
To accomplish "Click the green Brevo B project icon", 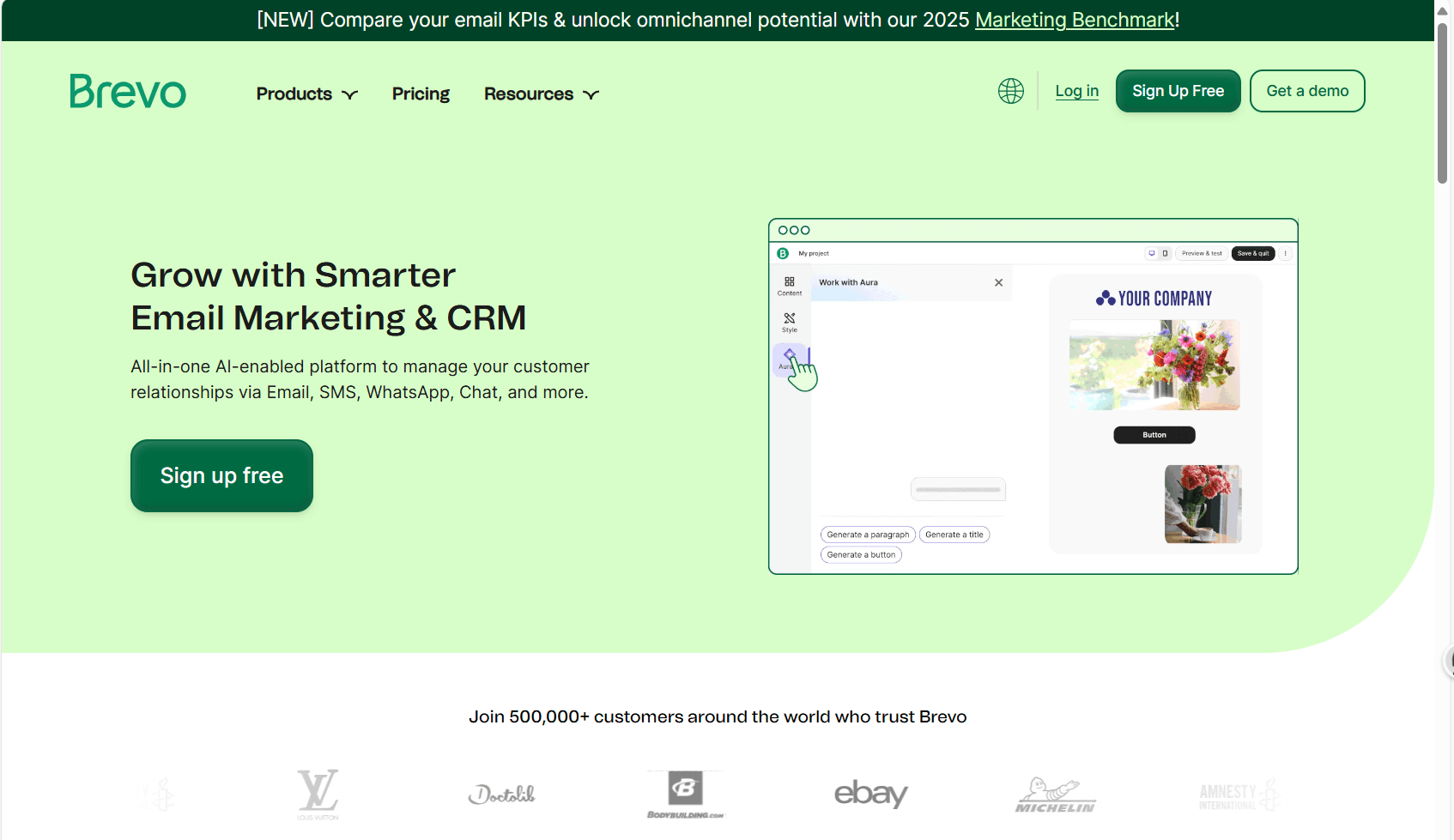I will tap(783, 253).
